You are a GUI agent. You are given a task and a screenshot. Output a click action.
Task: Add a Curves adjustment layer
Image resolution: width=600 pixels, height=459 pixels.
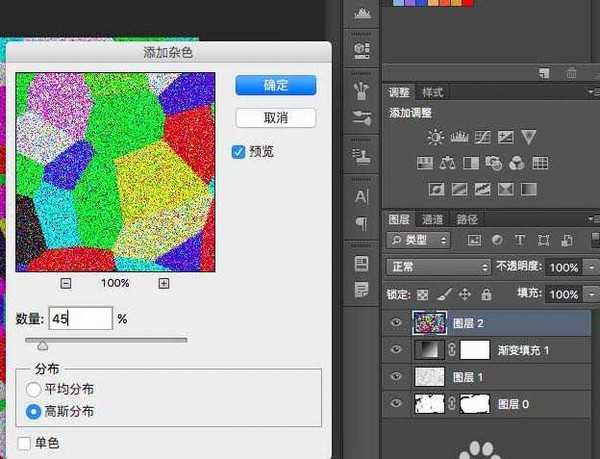tap(483, 137)
